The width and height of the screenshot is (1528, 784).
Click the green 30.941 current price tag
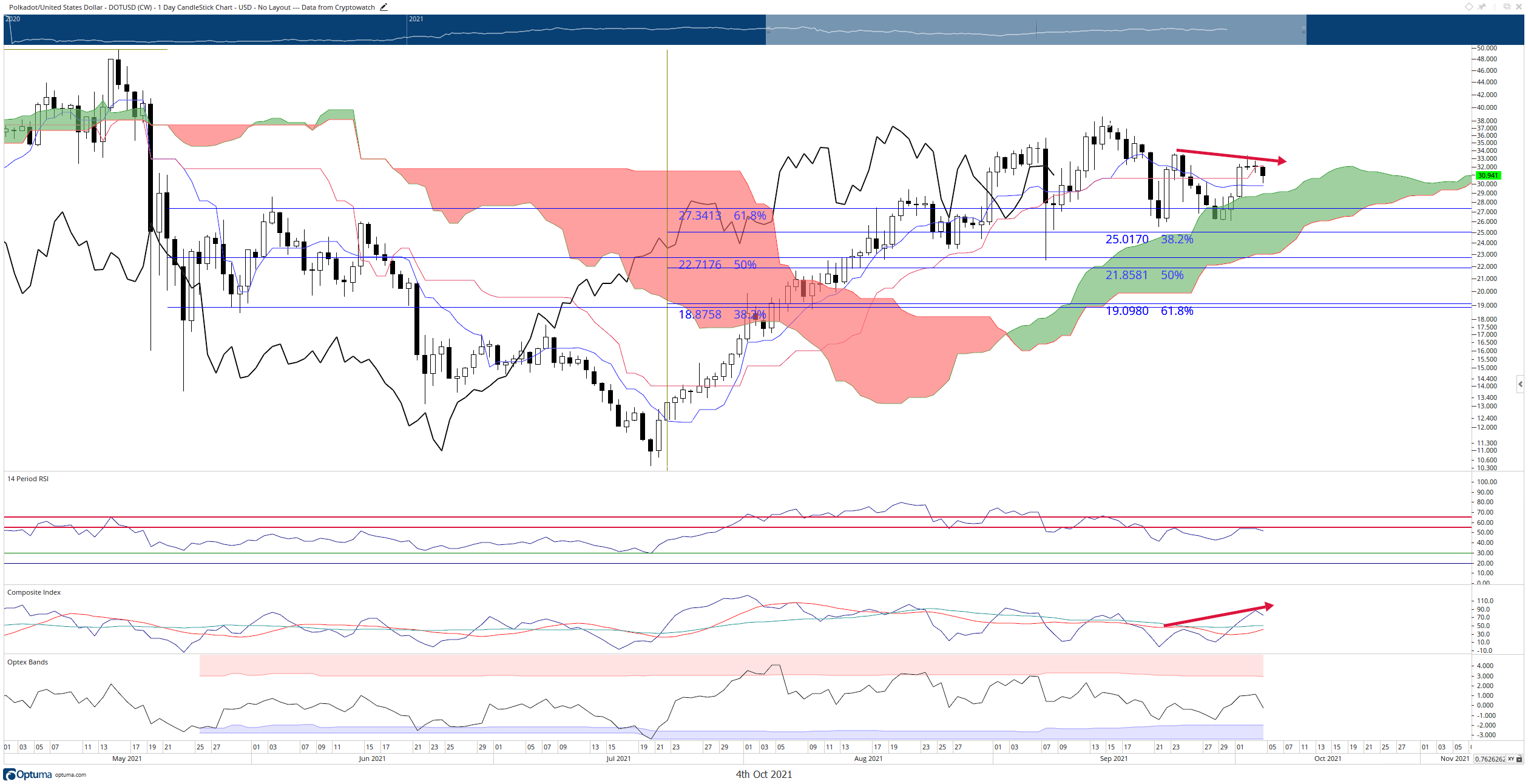tap(1487, 175)
